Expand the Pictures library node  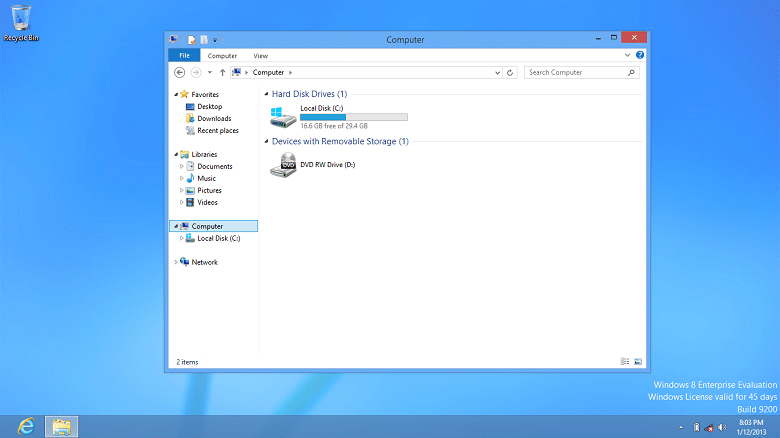(x=182, y=190)
